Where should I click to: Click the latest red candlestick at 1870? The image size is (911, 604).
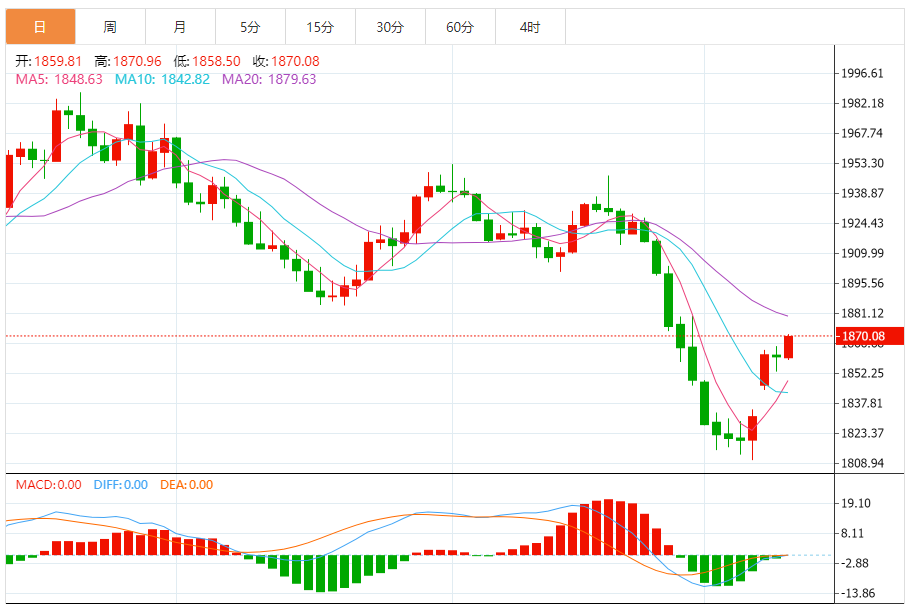click(x=788, y=347)
